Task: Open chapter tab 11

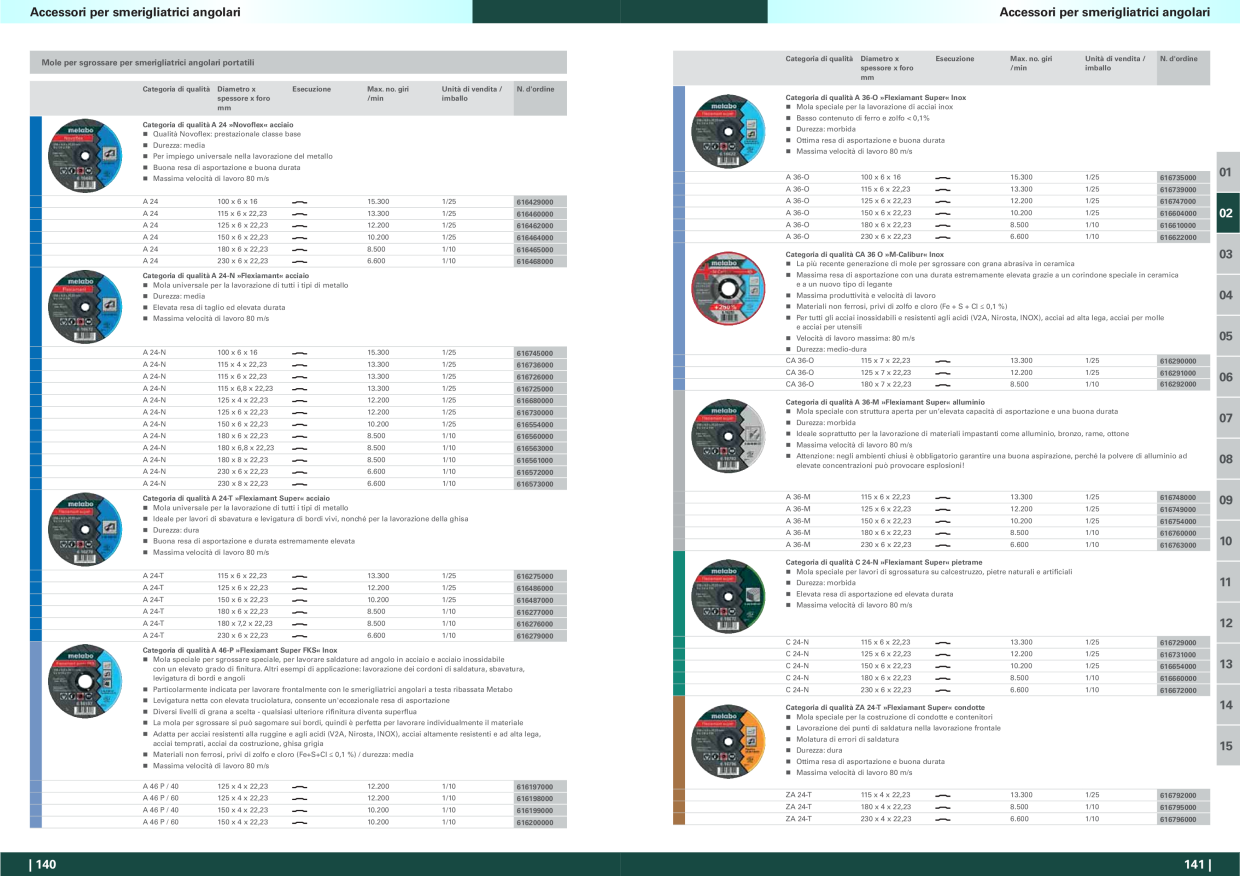Action: click(x=1227, y=582)
